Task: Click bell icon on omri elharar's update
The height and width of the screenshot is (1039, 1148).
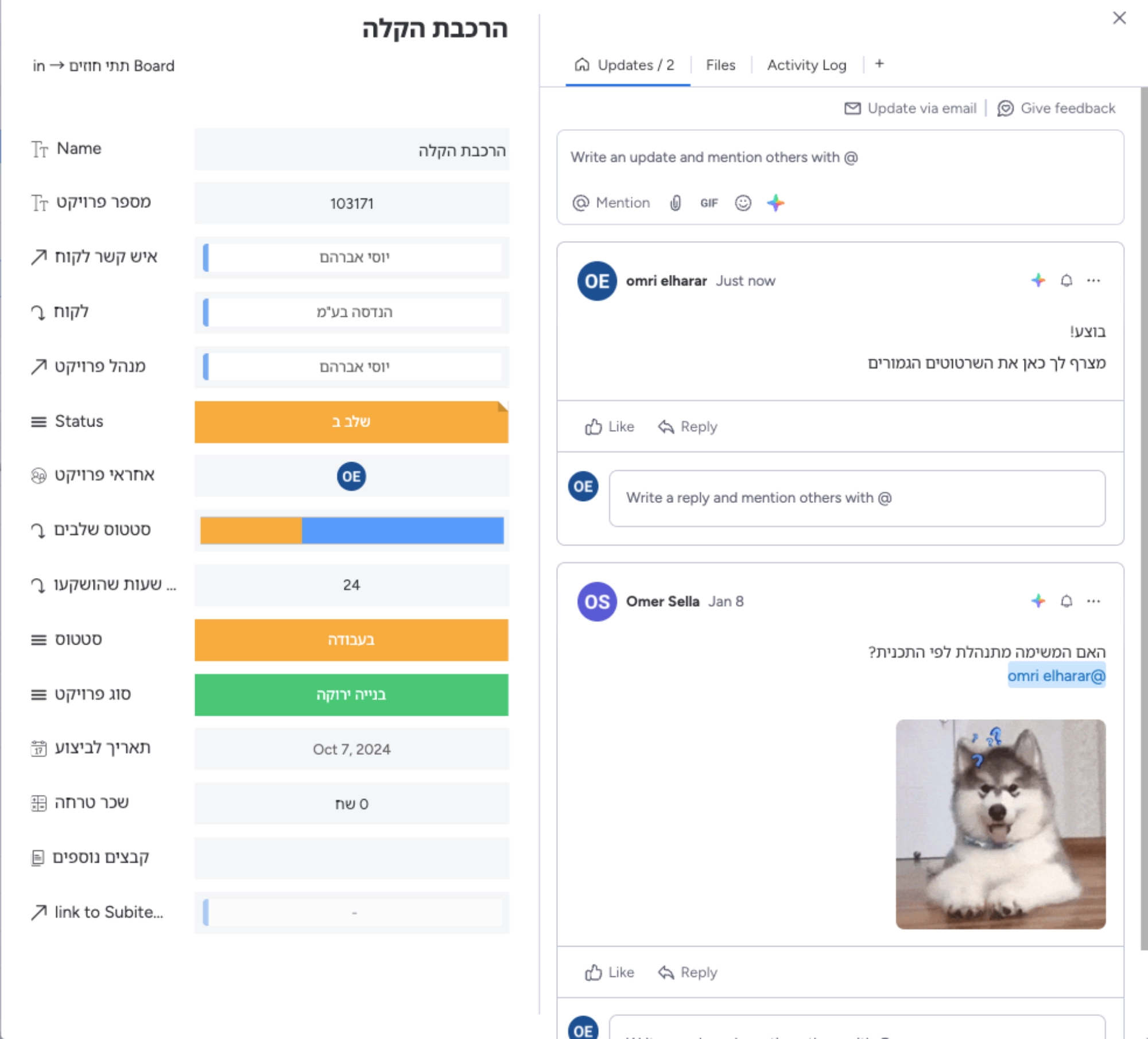Action: 1066,281
